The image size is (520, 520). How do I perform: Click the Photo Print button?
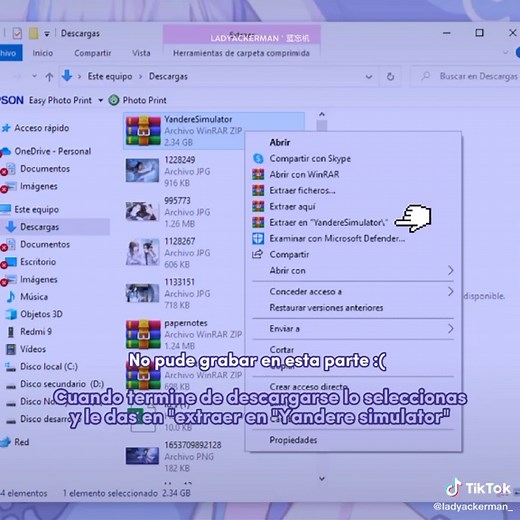[x=138, y=100]
